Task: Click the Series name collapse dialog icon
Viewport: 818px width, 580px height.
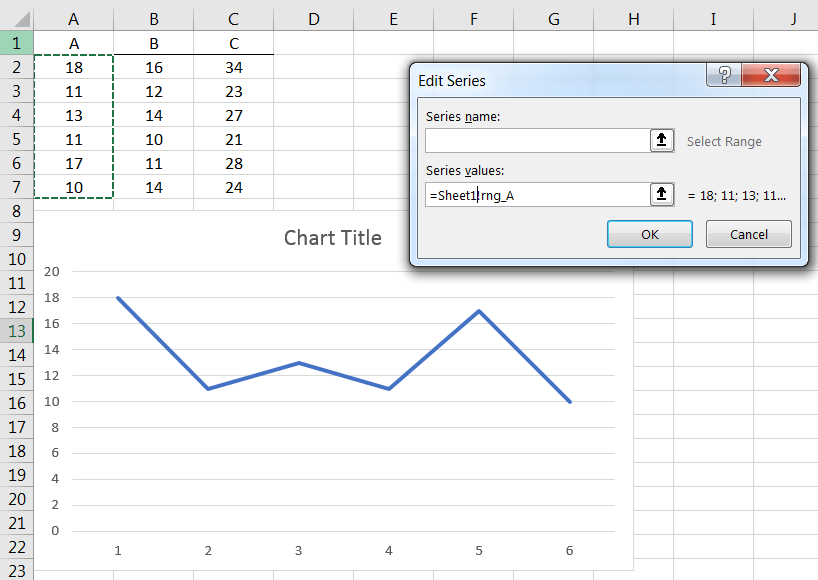Action: click(662, 141)
